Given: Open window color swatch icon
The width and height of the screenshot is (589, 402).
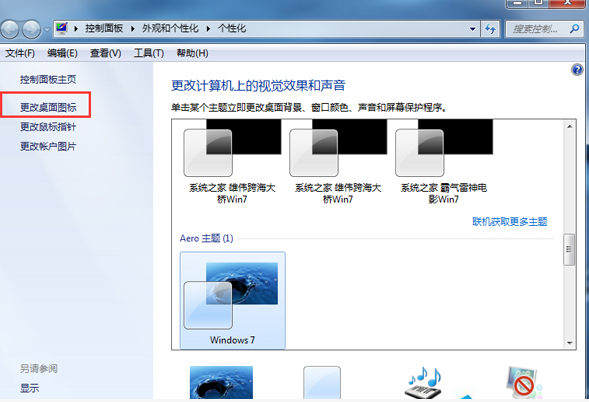Looking at the screenshot, I should 322,382.
